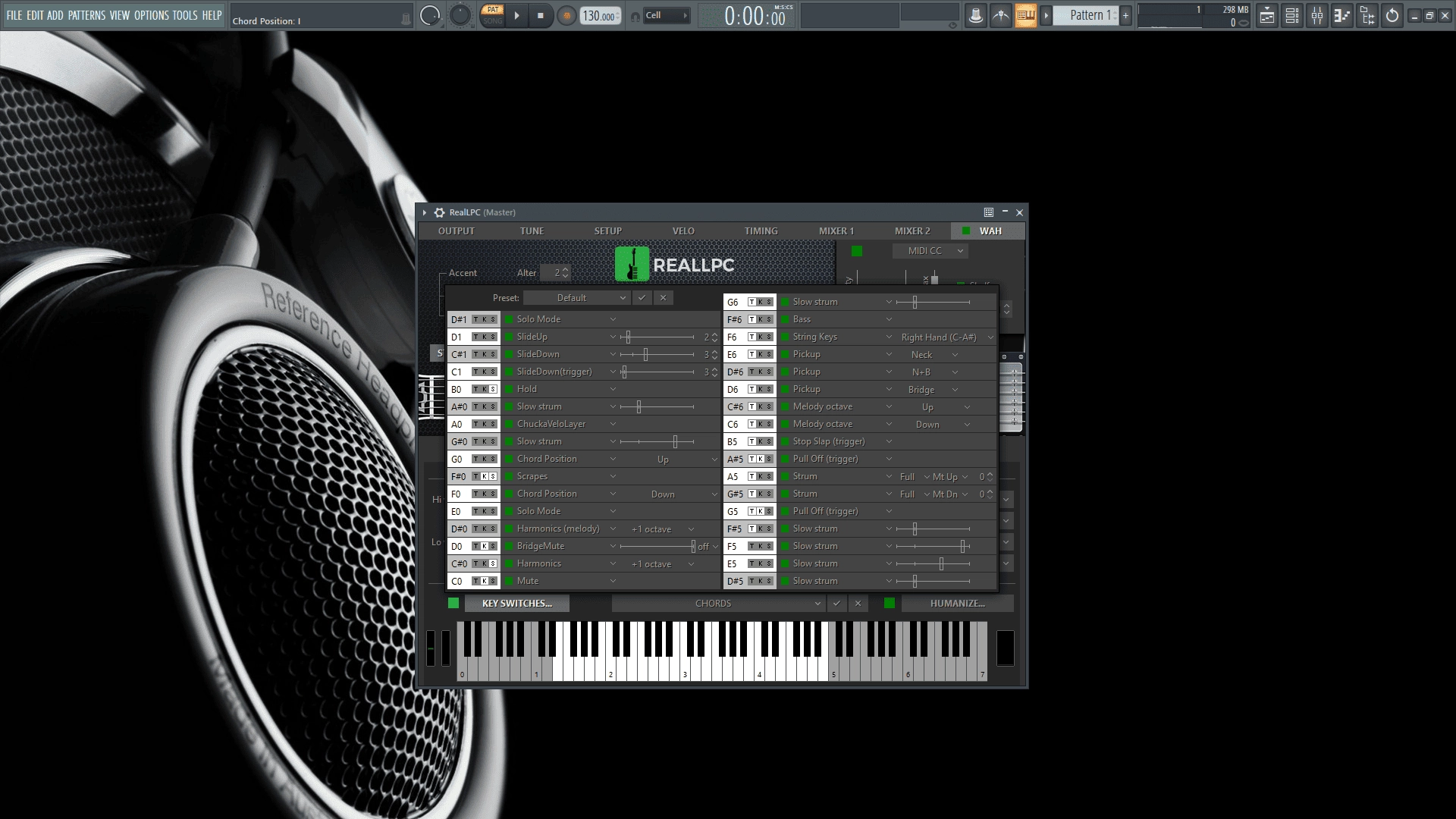Viewport: 1456px width, 819px height.
Task: Toggle green enable for D#1 Solo Mode
Action: coord(509,319)
